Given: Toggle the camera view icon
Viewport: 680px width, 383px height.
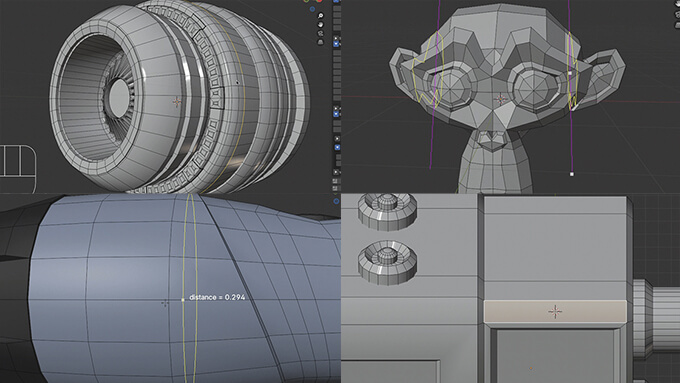Looking at the screenshot, I should coord(320,33).
